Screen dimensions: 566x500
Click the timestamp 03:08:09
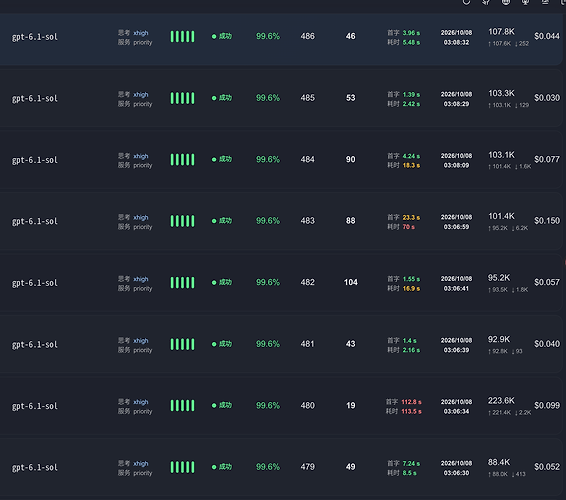[456, 165]
